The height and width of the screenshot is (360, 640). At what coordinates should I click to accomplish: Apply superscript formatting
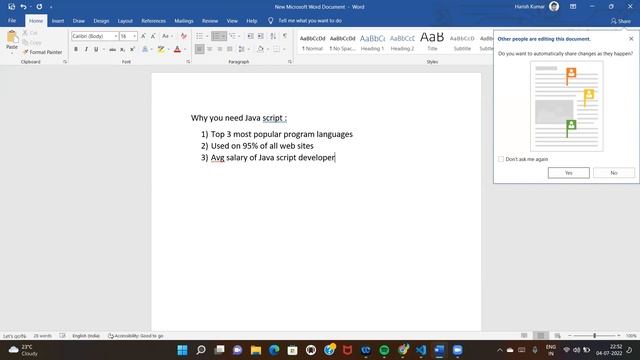point(132,49)
